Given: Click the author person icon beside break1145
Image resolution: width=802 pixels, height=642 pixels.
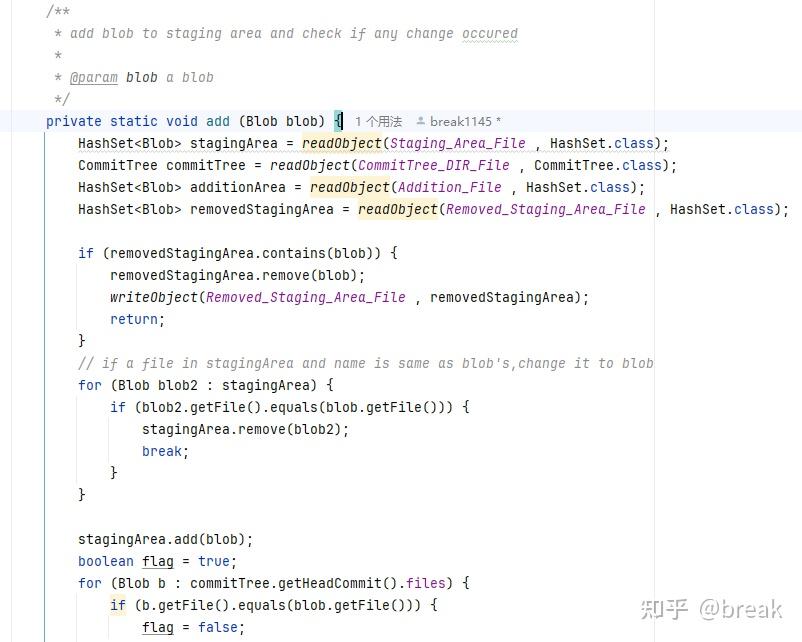Looking at the screenshot, I should pos(420,122).
